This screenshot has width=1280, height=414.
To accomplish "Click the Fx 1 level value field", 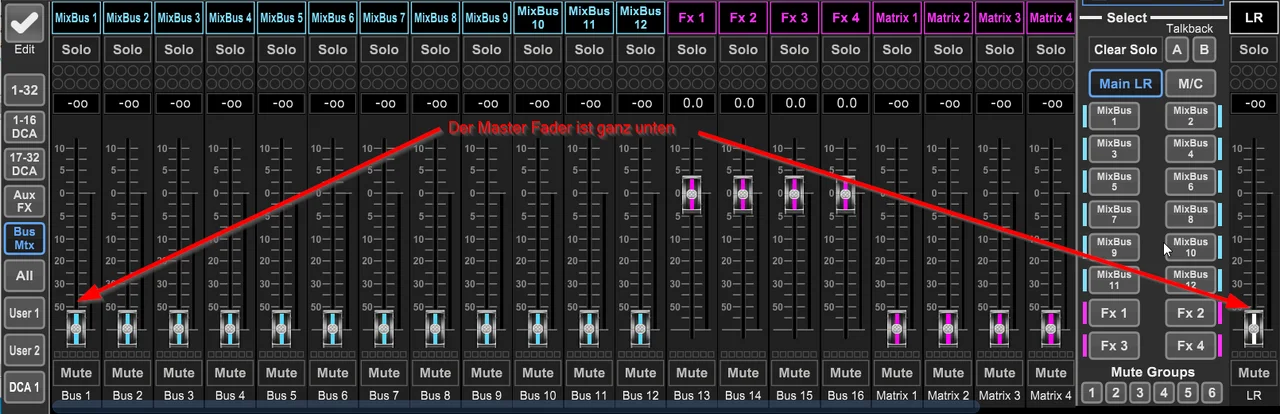I will point(692,103).
